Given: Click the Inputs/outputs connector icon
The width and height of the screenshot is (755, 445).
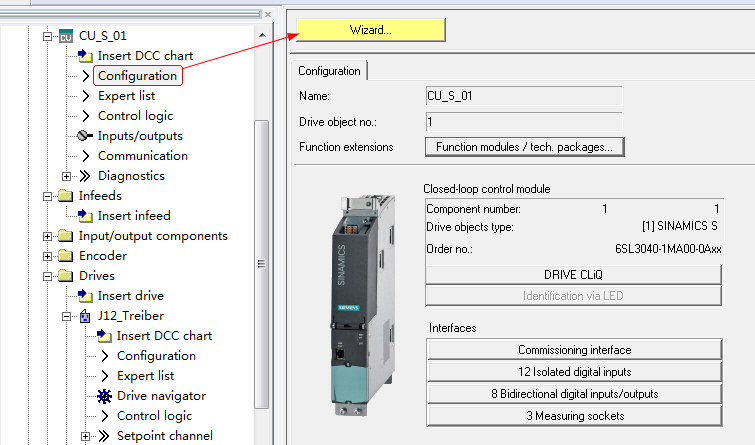Looking at the screenshot, I should click(85, 136).
